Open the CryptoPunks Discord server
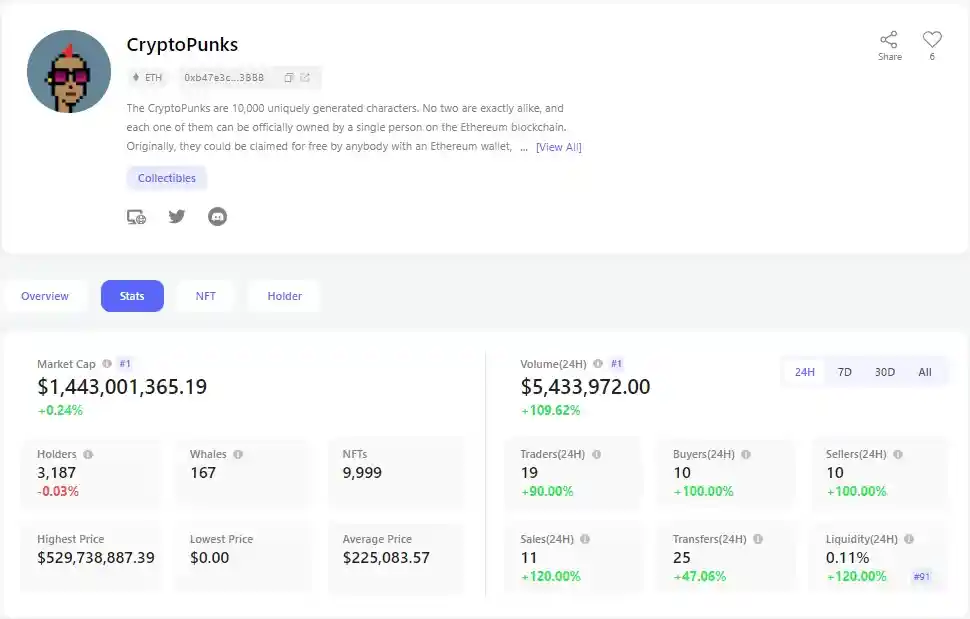The width and height of the screenshot is (970, 619). (217, 216)
